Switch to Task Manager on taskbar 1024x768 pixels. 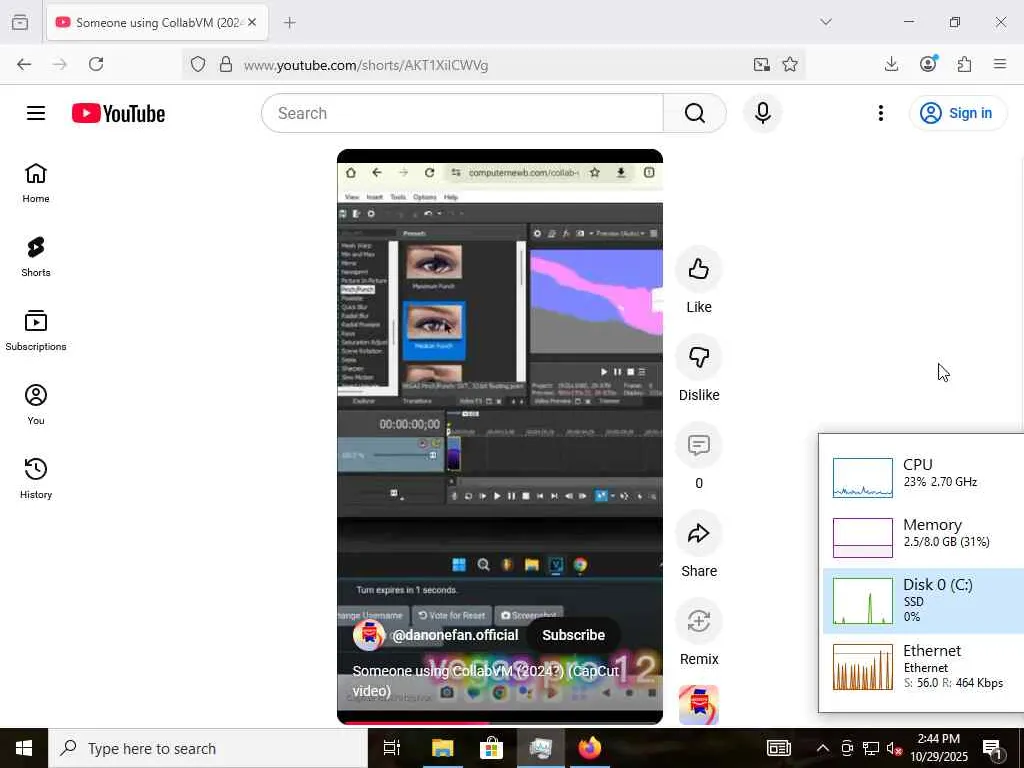541,748
